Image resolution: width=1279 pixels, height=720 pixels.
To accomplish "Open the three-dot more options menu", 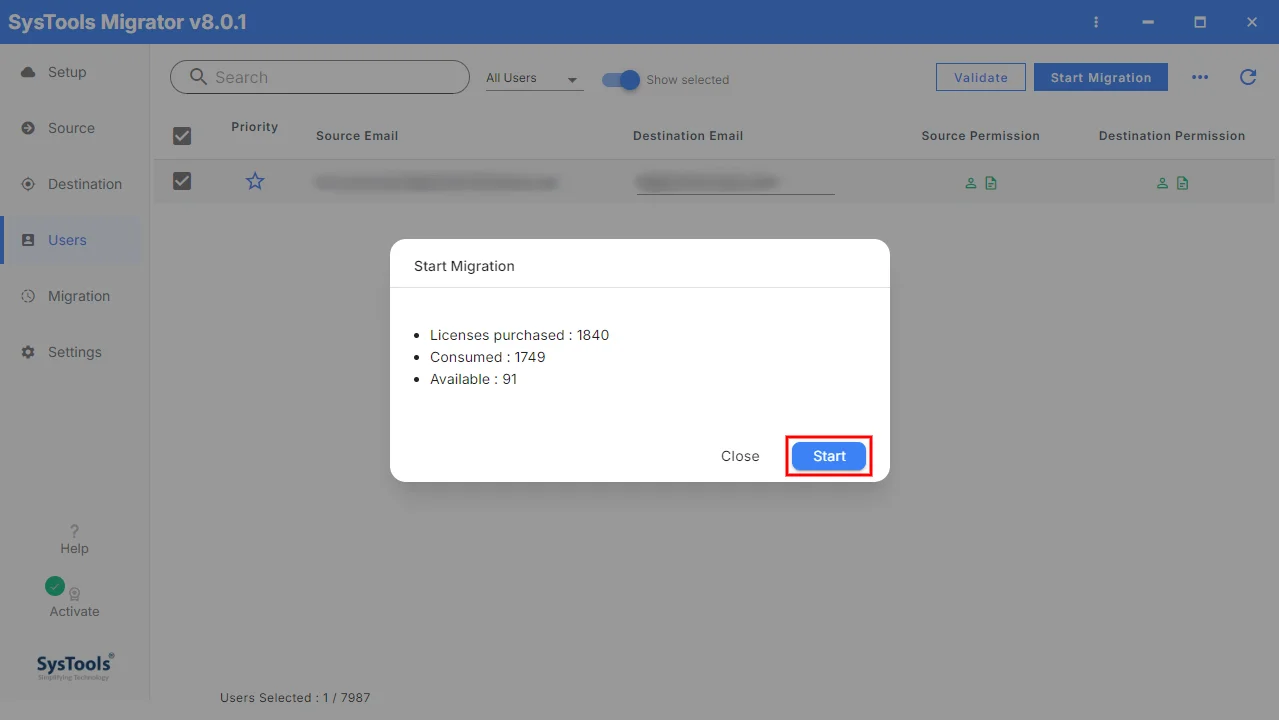I will point(1200,78).
